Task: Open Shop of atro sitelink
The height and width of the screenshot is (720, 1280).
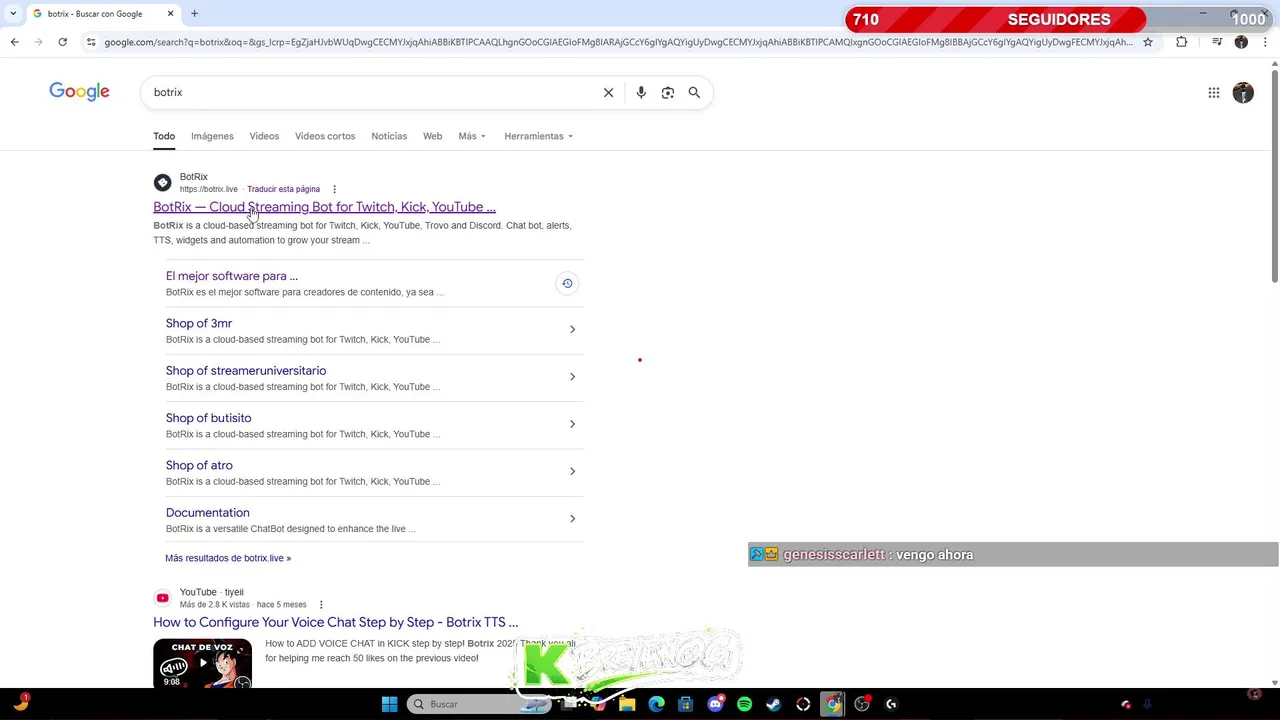Action: [x=199, y=465]
